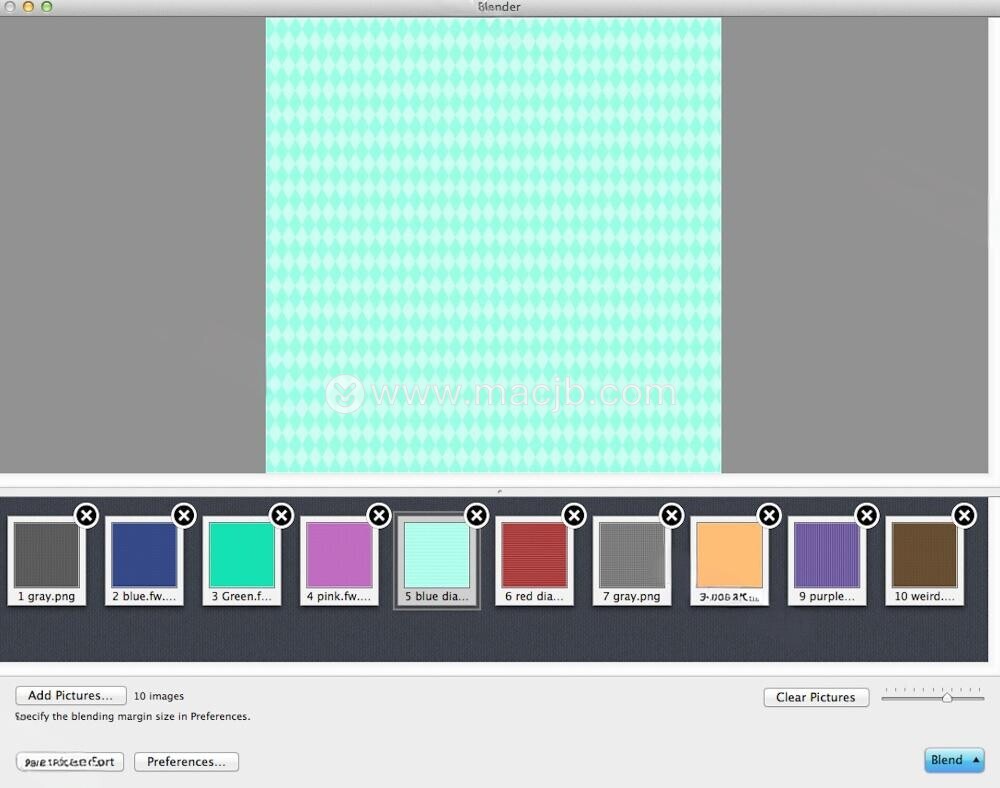Select the 4 pink.fw thumbnail

pyautogui.click(x=339, y=561)
